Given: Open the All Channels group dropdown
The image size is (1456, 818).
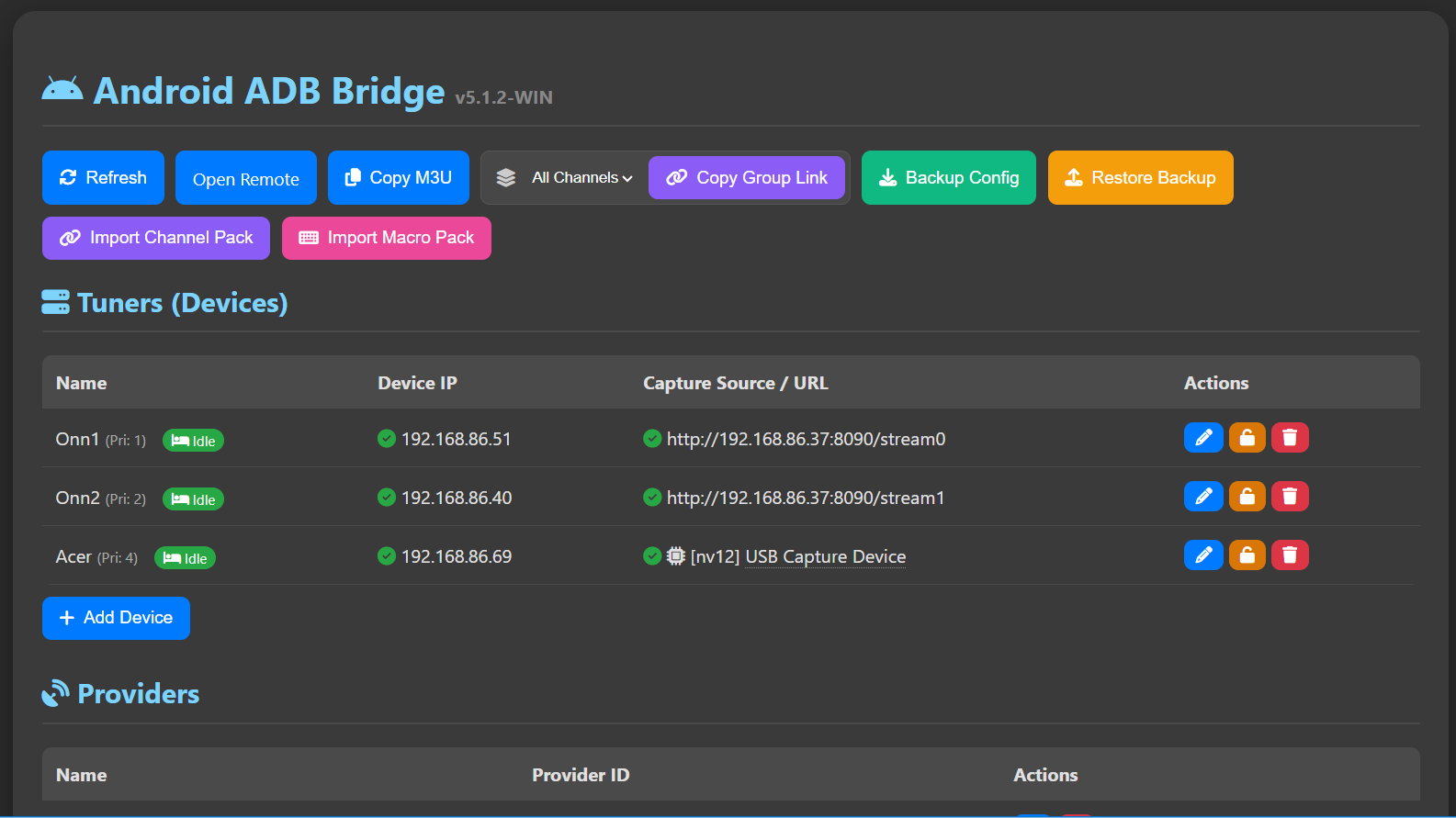Looking at the screenshot, I should pyautogui.click(x=581, y=178).
